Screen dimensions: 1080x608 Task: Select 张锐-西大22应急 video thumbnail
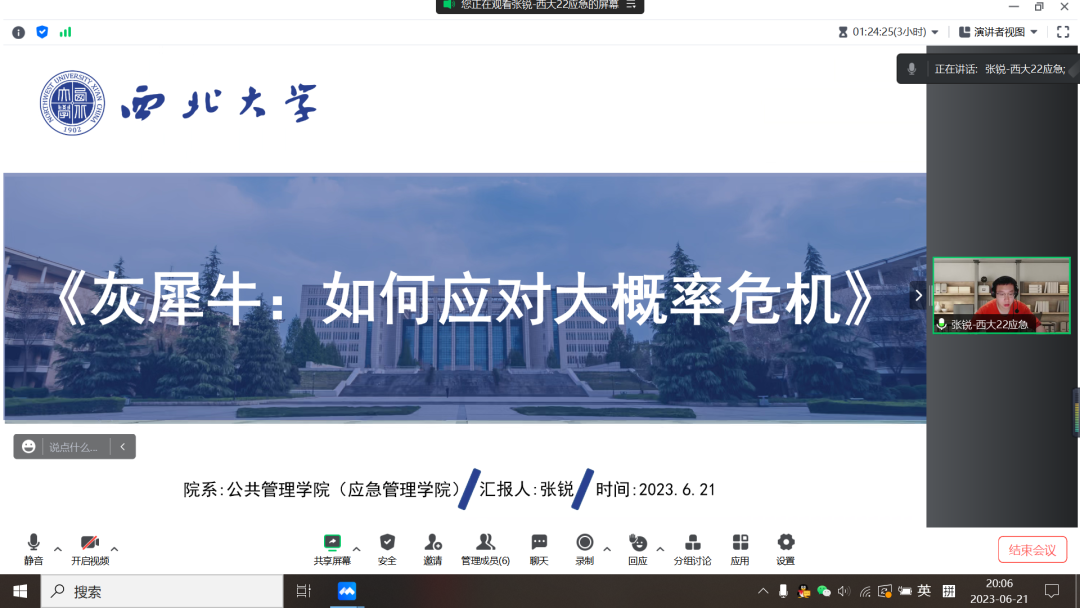1001,295
